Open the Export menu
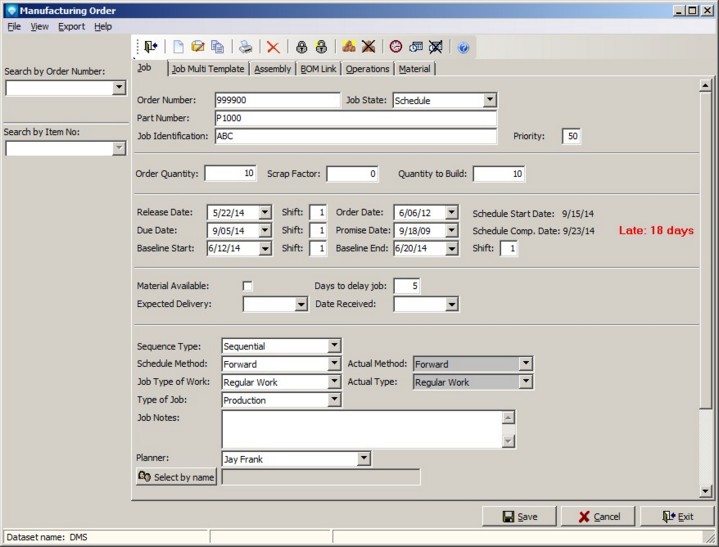Image resolution: width=719 pixels, height=547 pixels. [71, 26]
